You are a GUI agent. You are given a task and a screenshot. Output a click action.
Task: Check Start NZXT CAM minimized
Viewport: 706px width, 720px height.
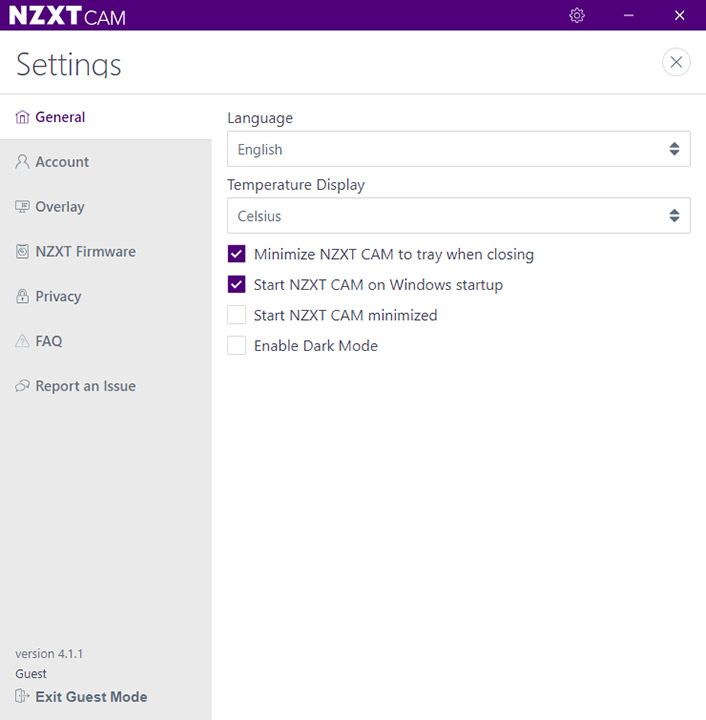[236, 315]
